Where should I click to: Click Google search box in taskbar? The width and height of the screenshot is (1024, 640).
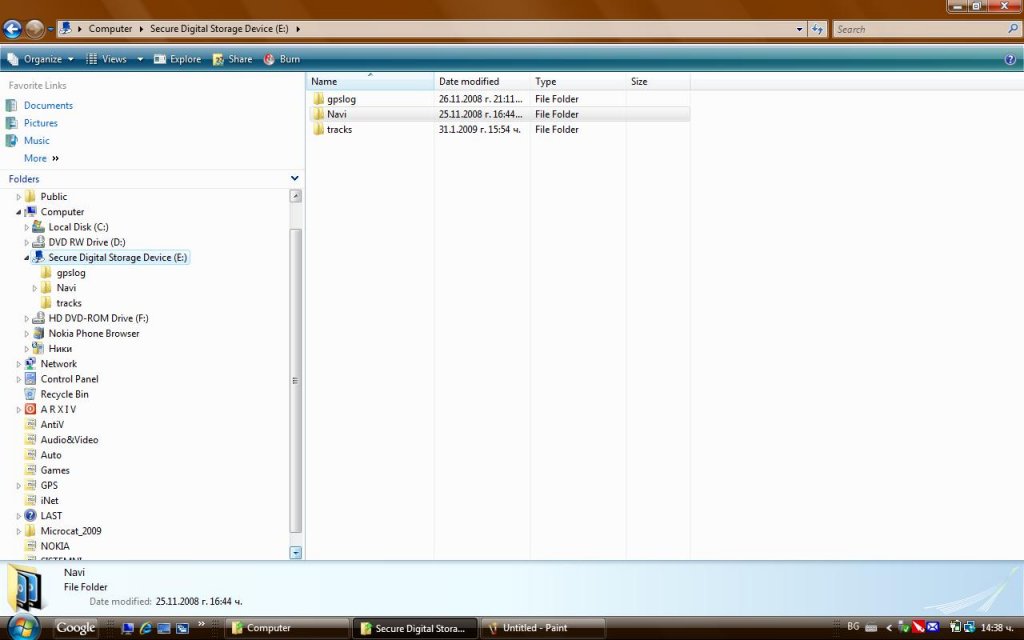pos(76,628)
